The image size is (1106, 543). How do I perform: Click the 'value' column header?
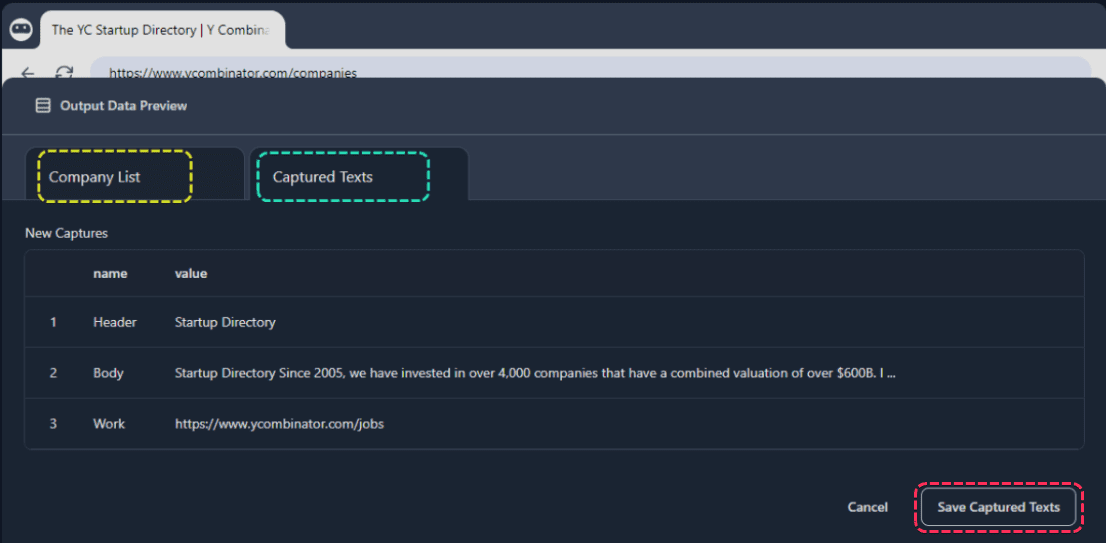pos(191,274)
